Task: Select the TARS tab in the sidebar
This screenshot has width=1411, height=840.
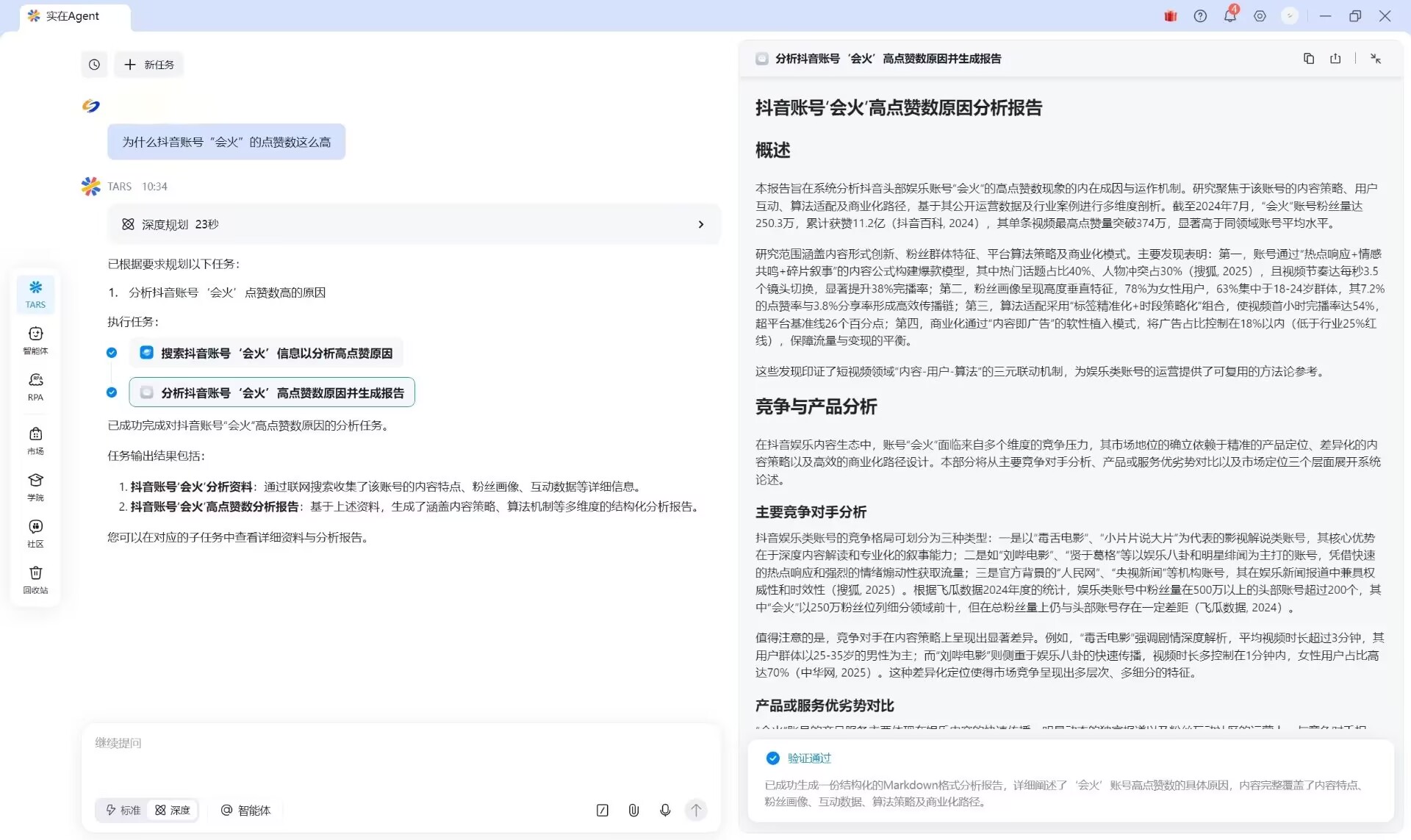Action: point(35,294)
